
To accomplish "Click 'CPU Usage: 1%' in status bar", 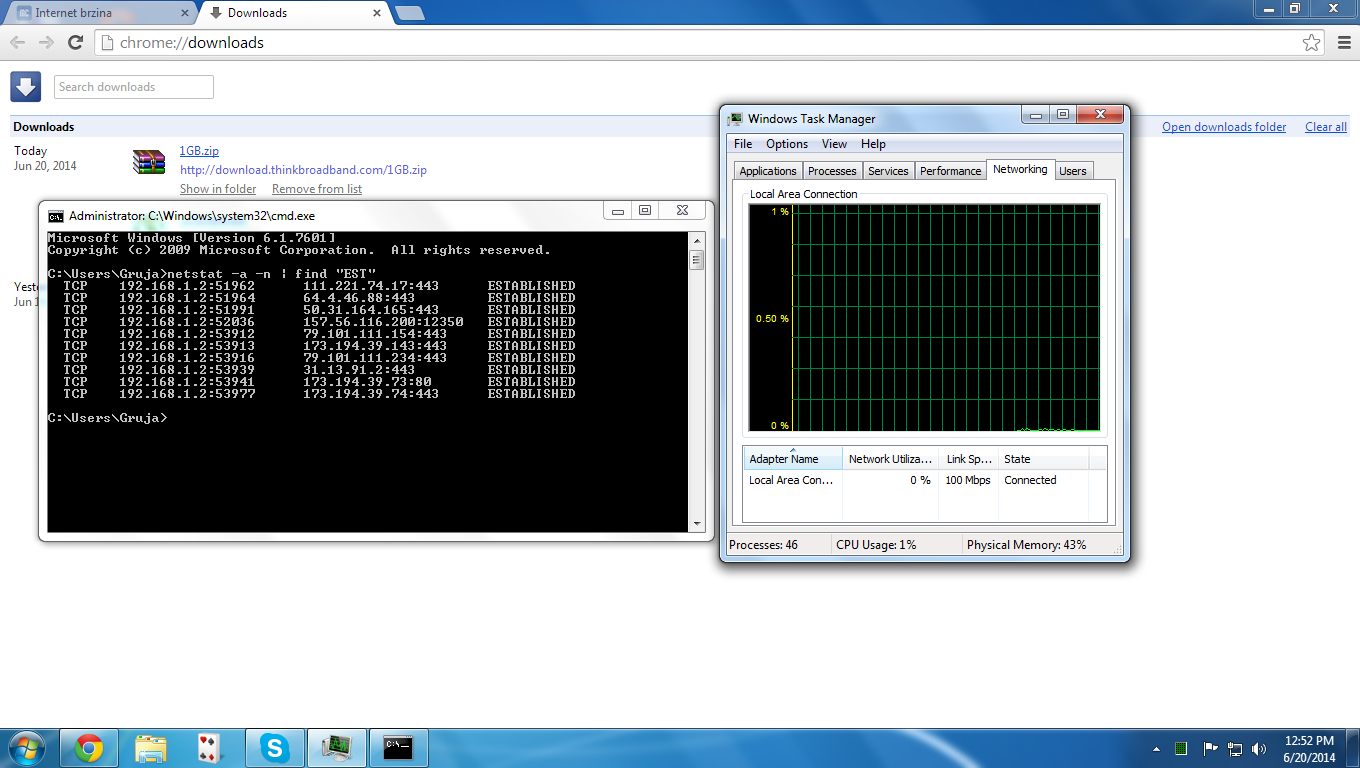I will pyautogui.click(x=876, y=545).
